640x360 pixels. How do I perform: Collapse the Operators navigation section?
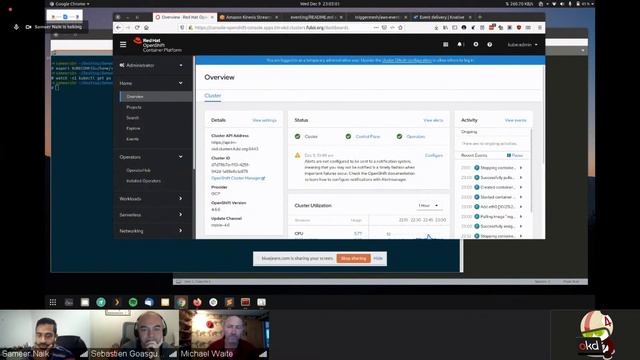click(152, 157)
